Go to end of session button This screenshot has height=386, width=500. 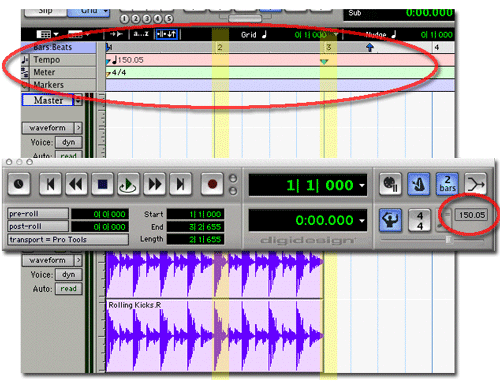[x=181, y=184]
